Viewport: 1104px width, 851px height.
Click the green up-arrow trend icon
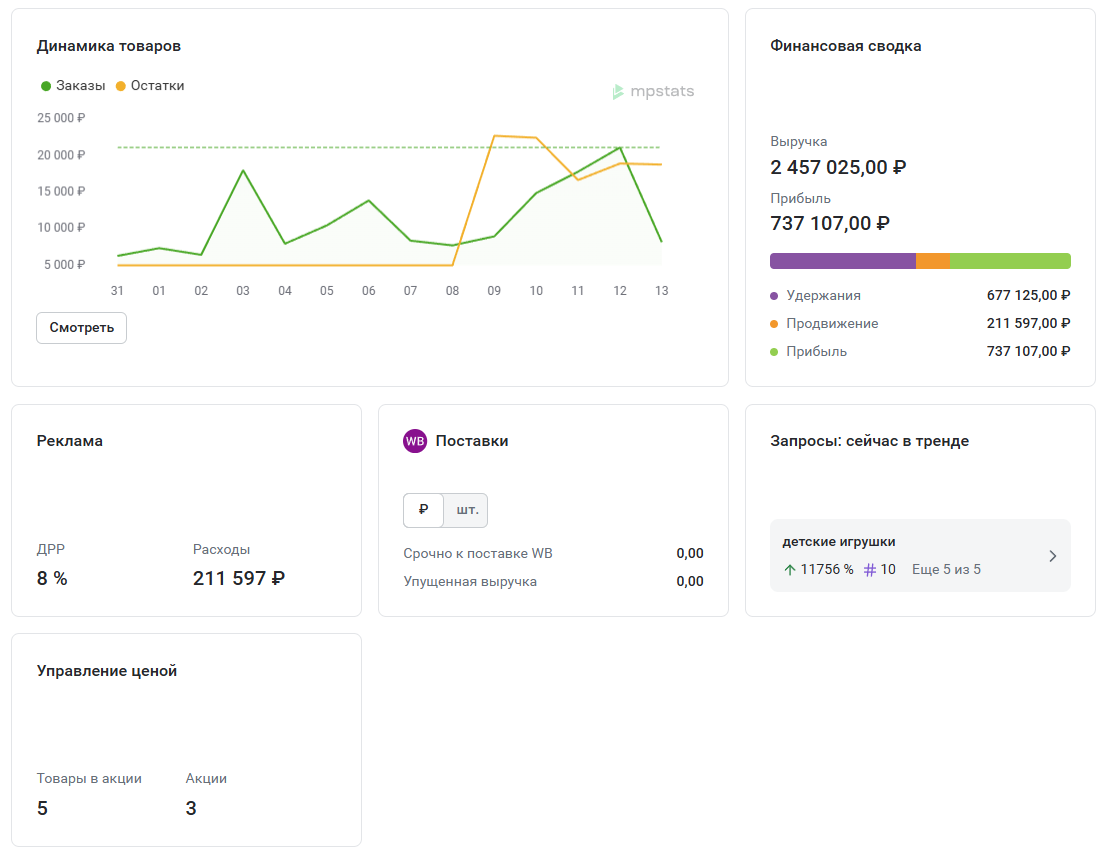(790, 570)
